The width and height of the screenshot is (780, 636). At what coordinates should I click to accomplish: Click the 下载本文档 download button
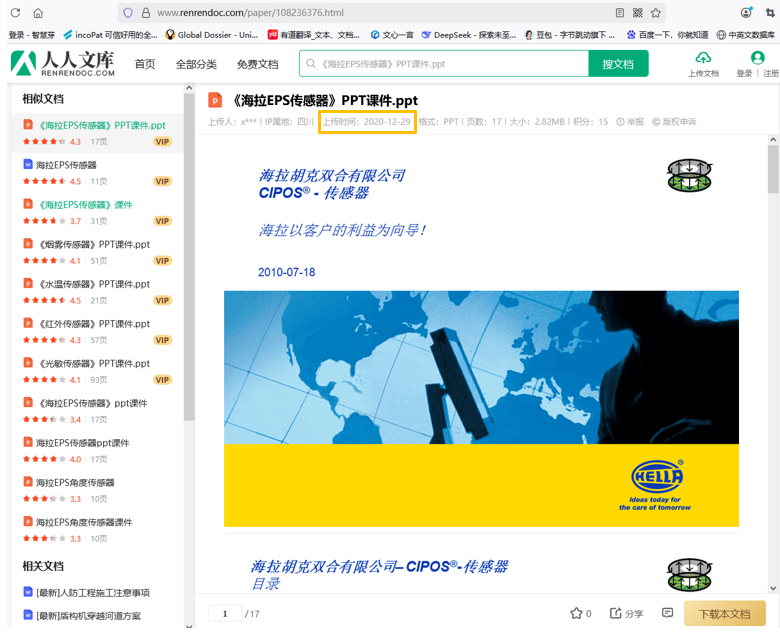point(725,614)
